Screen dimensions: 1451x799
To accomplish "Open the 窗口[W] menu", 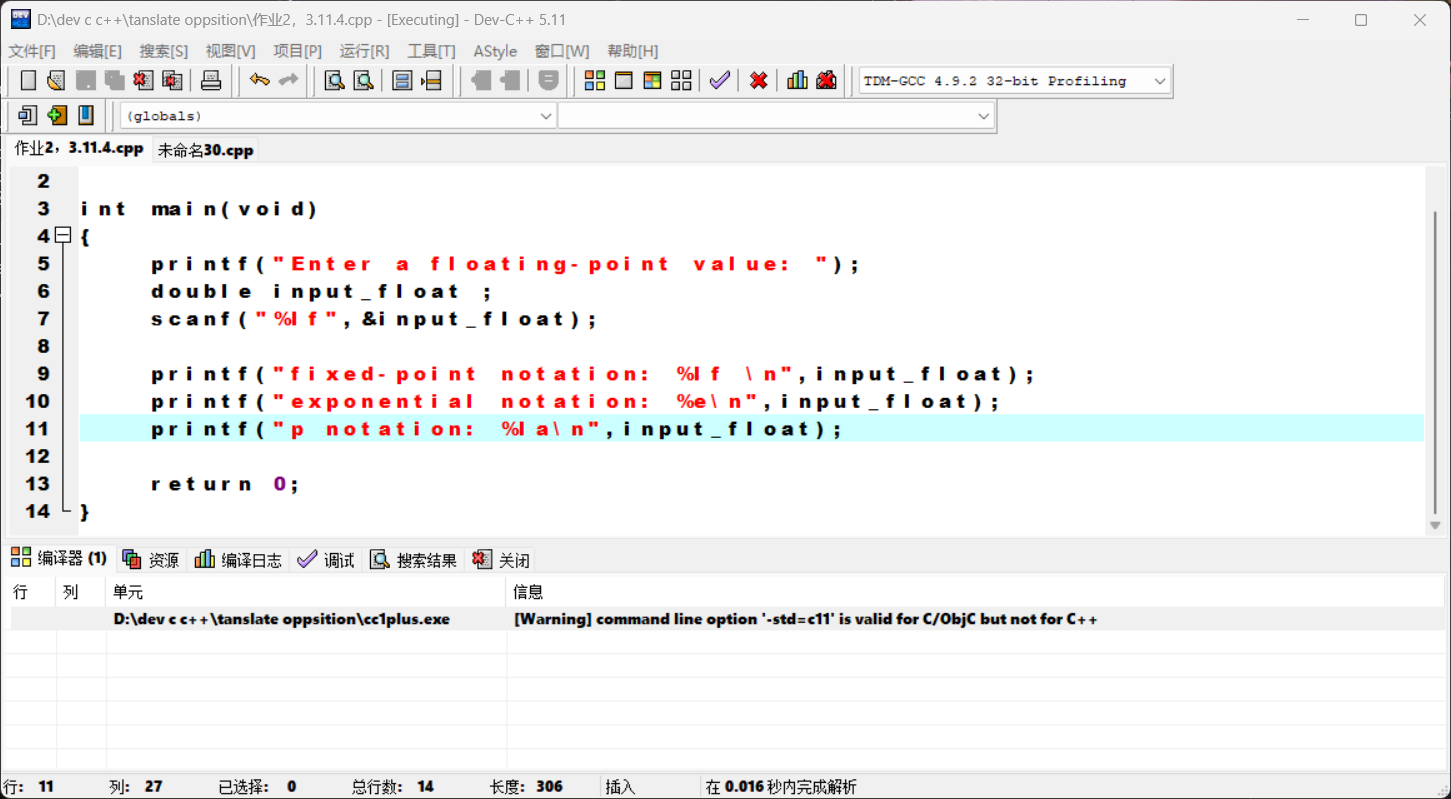I will click(562, 51).
